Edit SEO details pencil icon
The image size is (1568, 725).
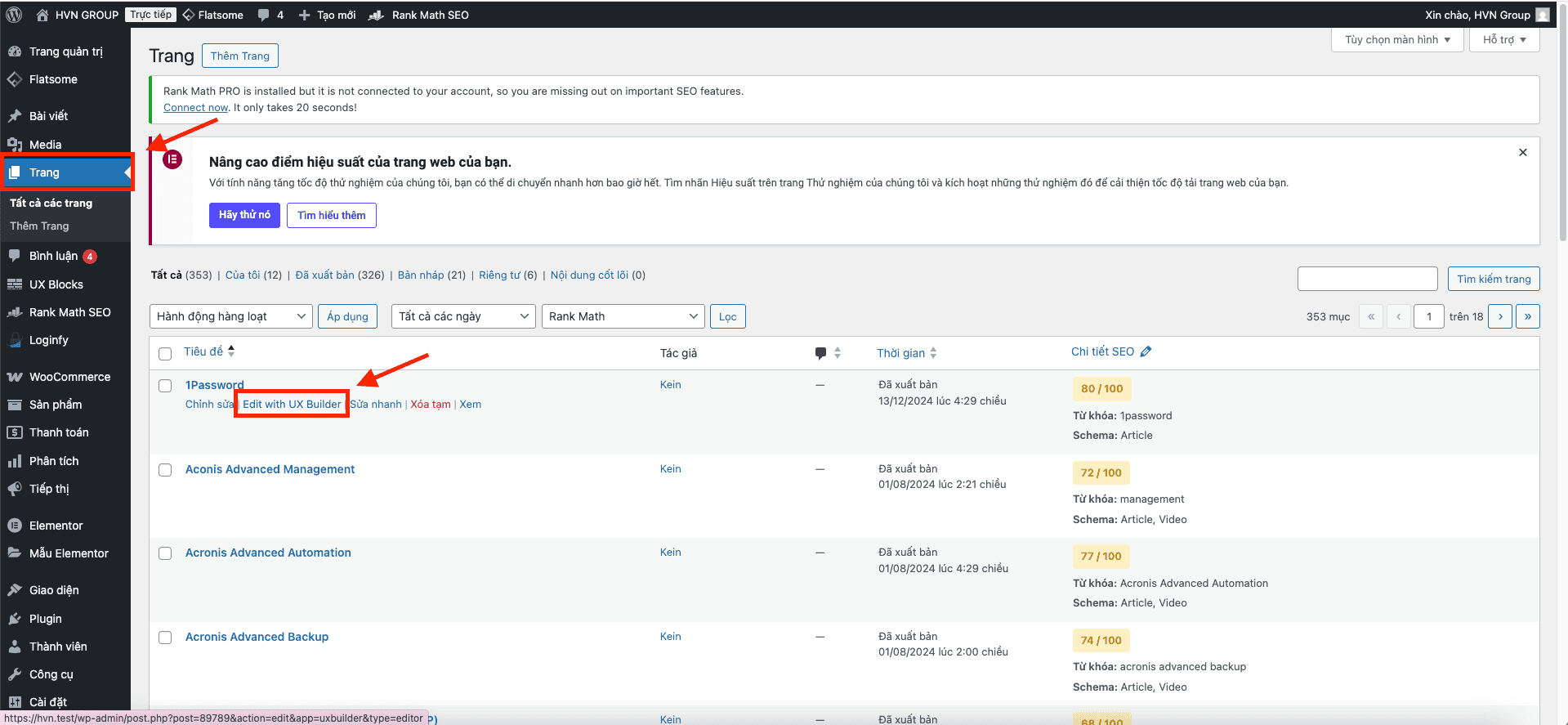(x=1146, y=351)
